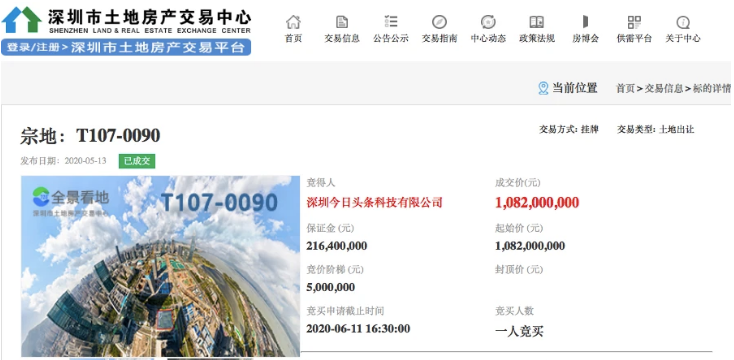
Task: Click the 已成交 status badge
Action: click(x=137, y=161)
